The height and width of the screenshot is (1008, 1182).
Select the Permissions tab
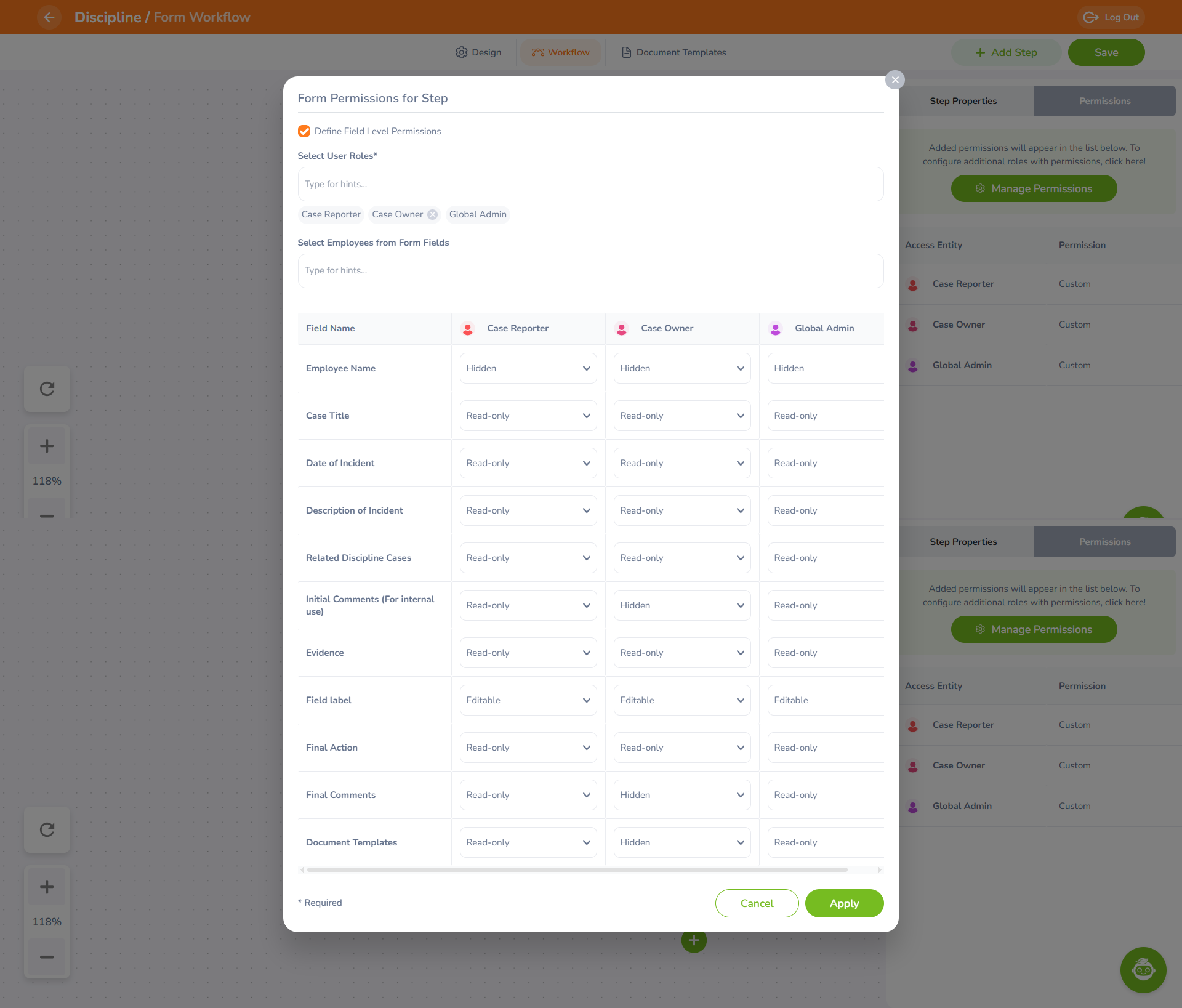1104,101
